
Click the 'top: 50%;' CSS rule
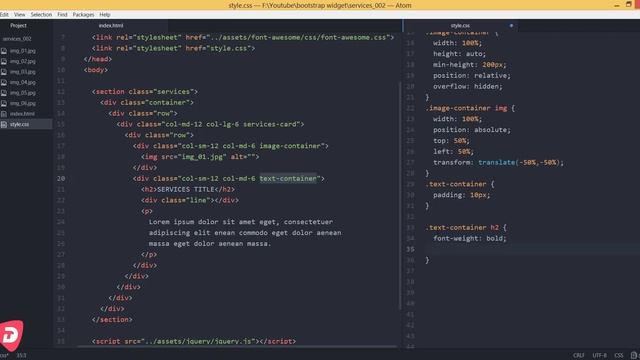[x=451, y=141]
